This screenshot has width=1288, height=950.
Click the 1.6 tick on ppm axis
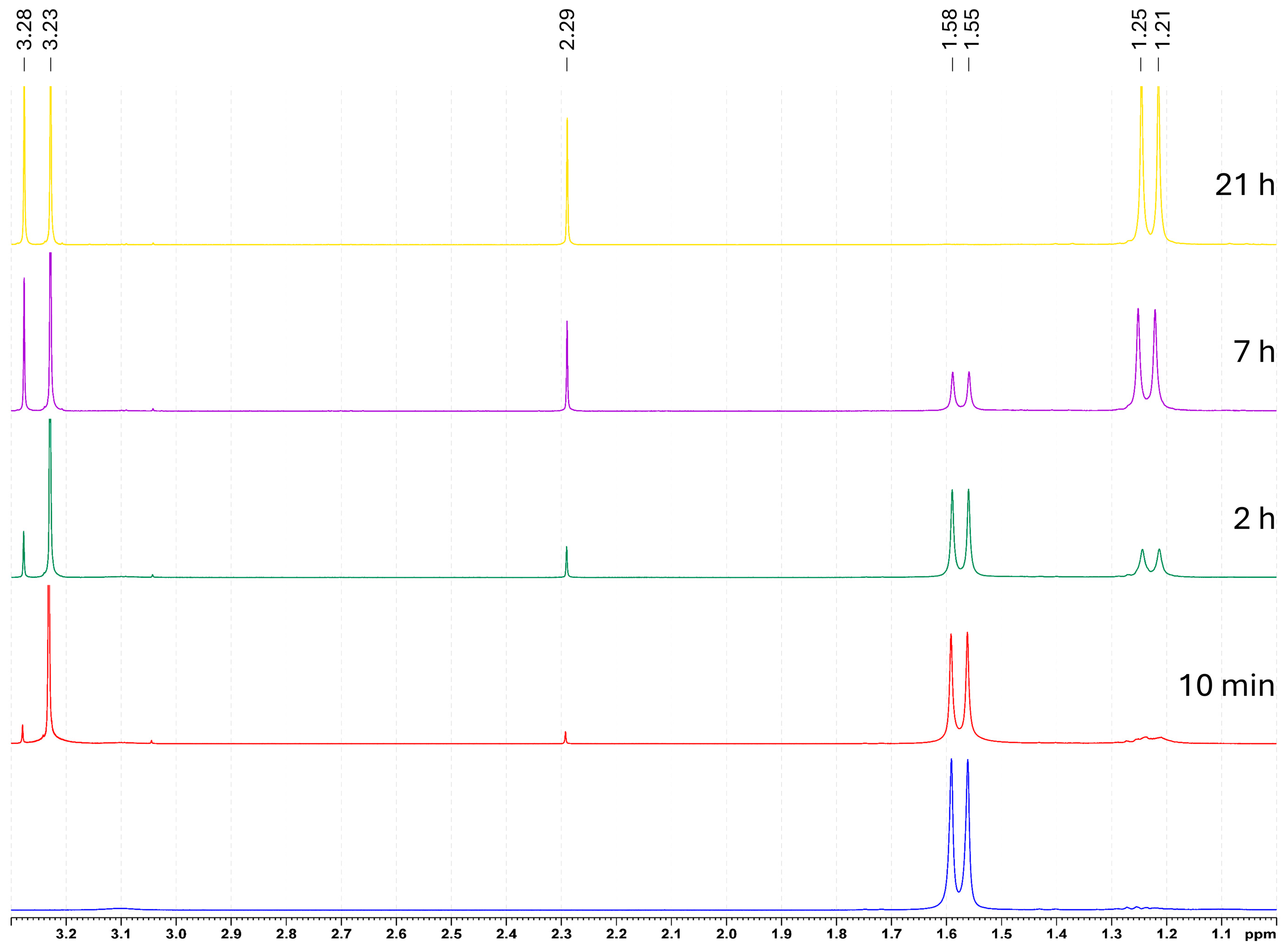click(946, 934)
